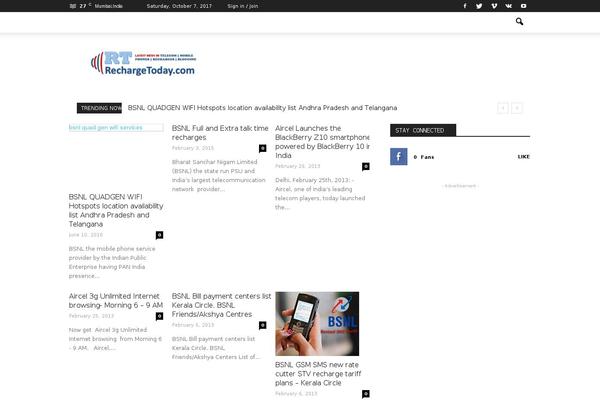Open comment count for BSNL Bill payment centers article

coord(262,325)
